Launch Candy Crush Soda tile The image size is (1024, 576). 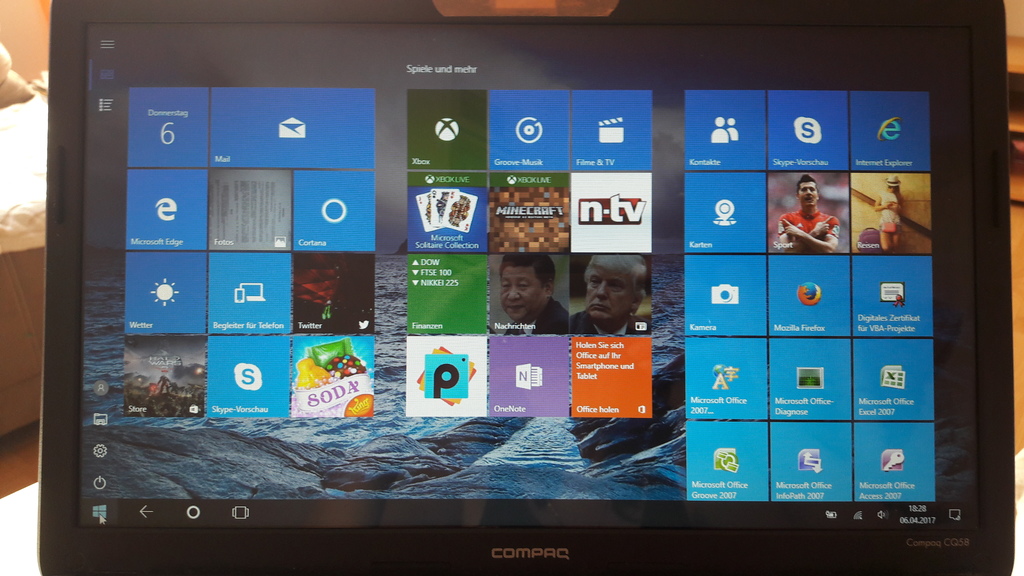[x=333, y=377]
